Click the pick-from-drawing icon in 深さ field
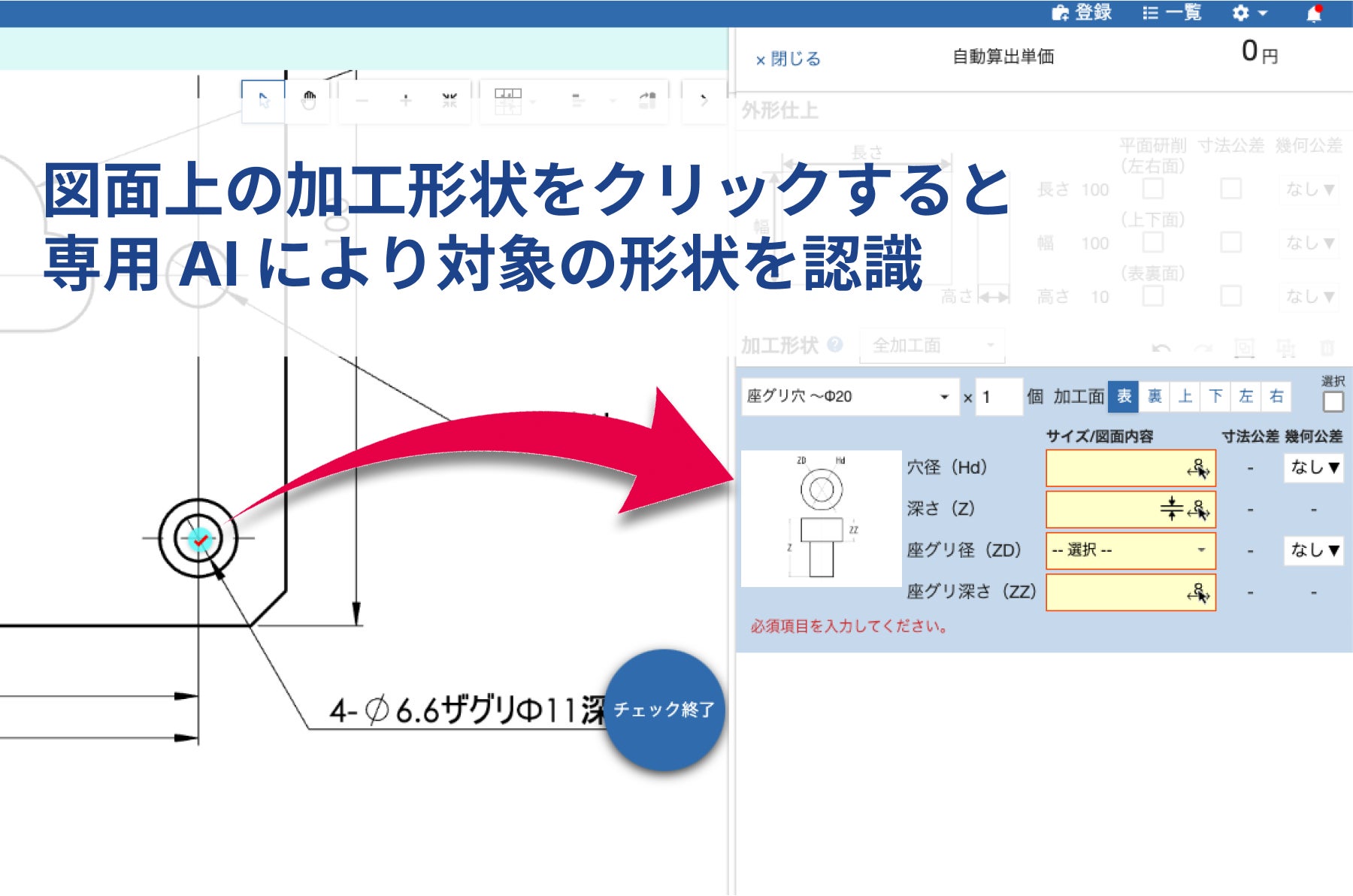 point(1198,510)
